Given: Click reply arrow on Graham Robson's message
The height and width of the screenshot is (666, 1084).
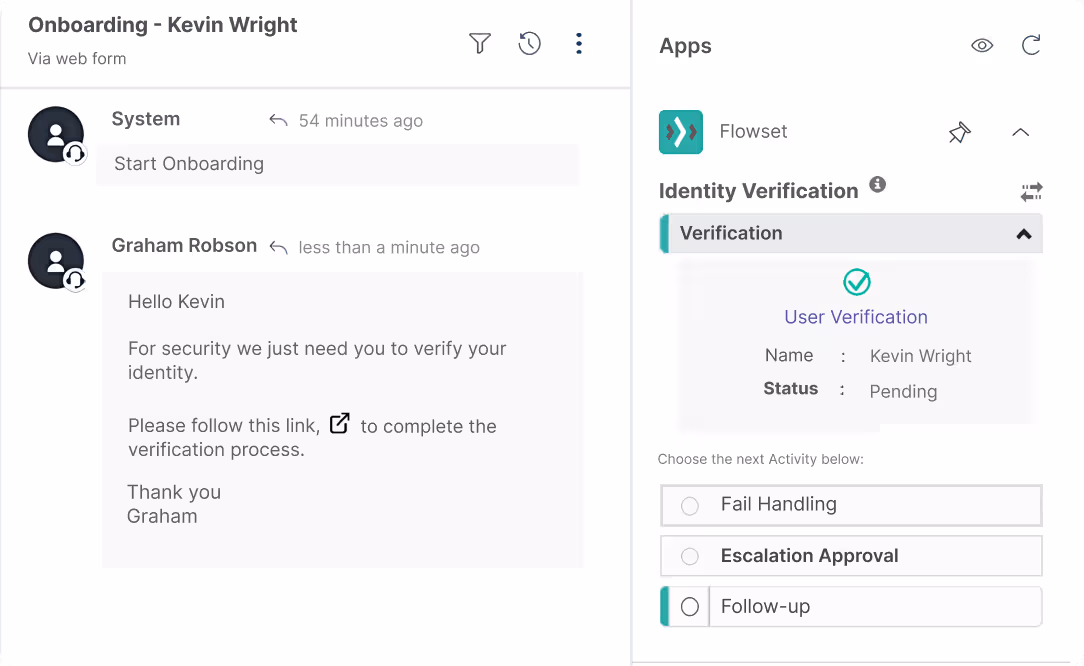Looking at the screenshot, I should pos(277,246).
